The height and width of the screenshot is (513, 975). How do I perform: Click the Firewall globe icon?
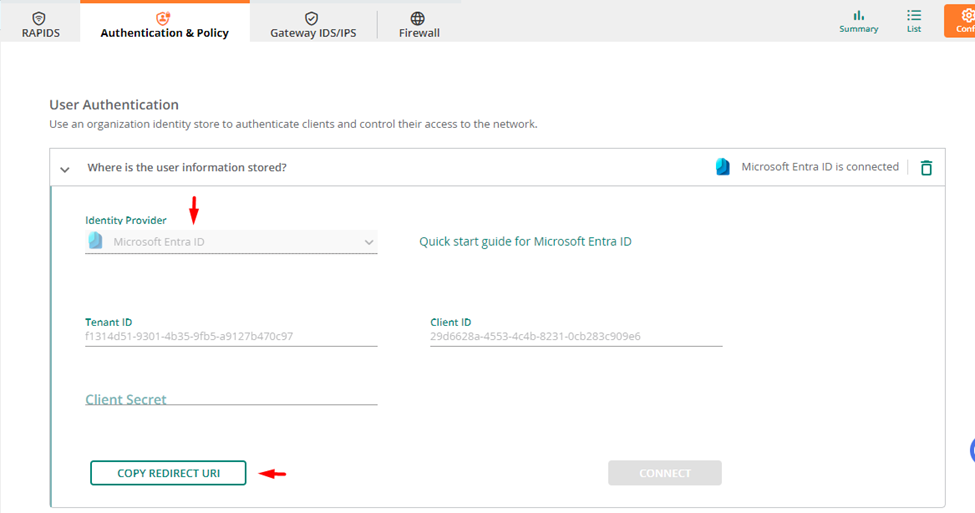point(418,19)
